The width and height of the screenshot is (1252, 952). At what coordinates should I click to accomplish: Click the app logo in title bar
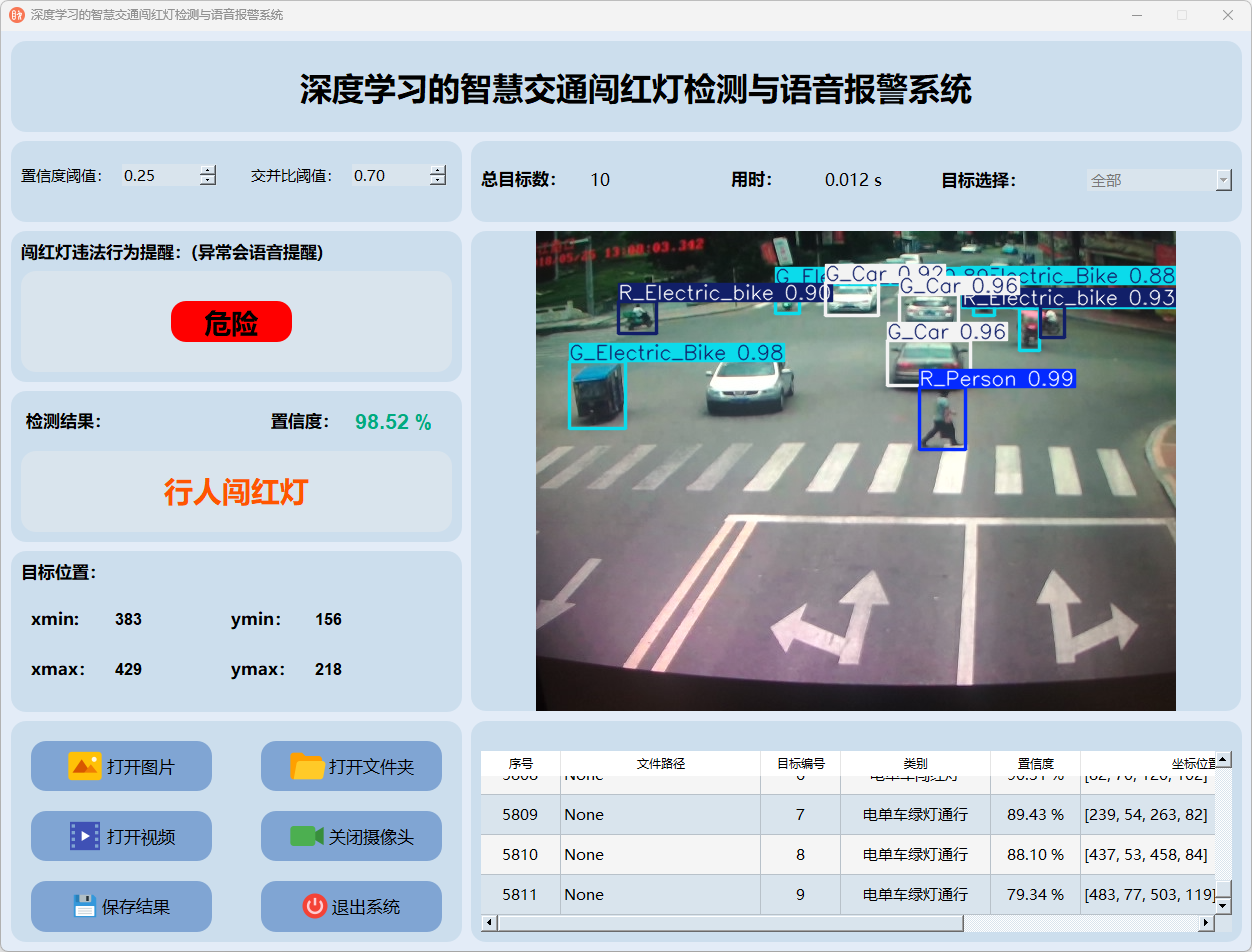(16, 15)
